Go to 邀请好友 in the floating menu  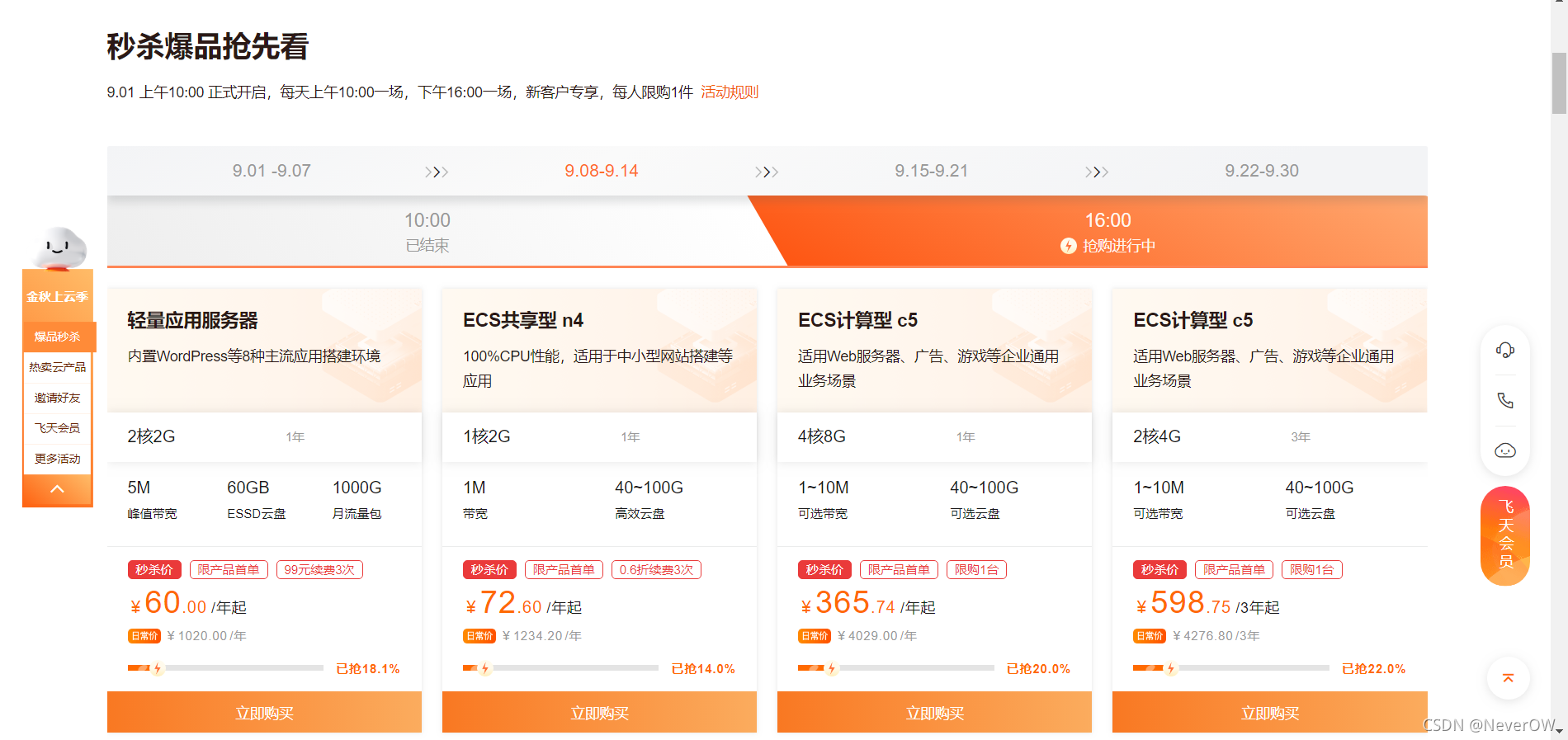pyautogui.click(x=58, y=398)
